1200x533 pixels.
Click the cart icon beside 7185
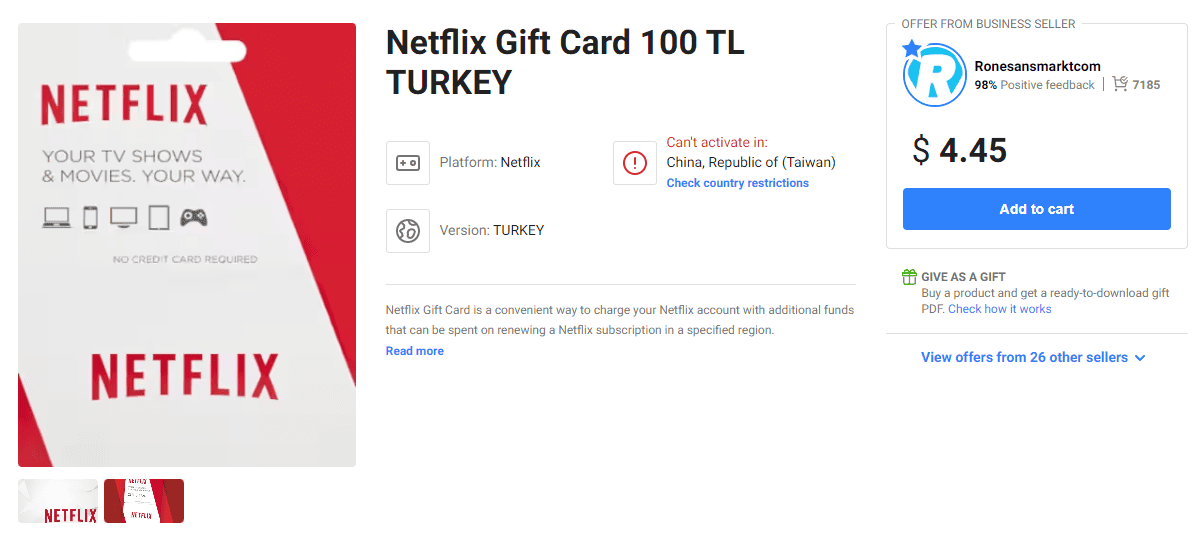click(1120, 85)
